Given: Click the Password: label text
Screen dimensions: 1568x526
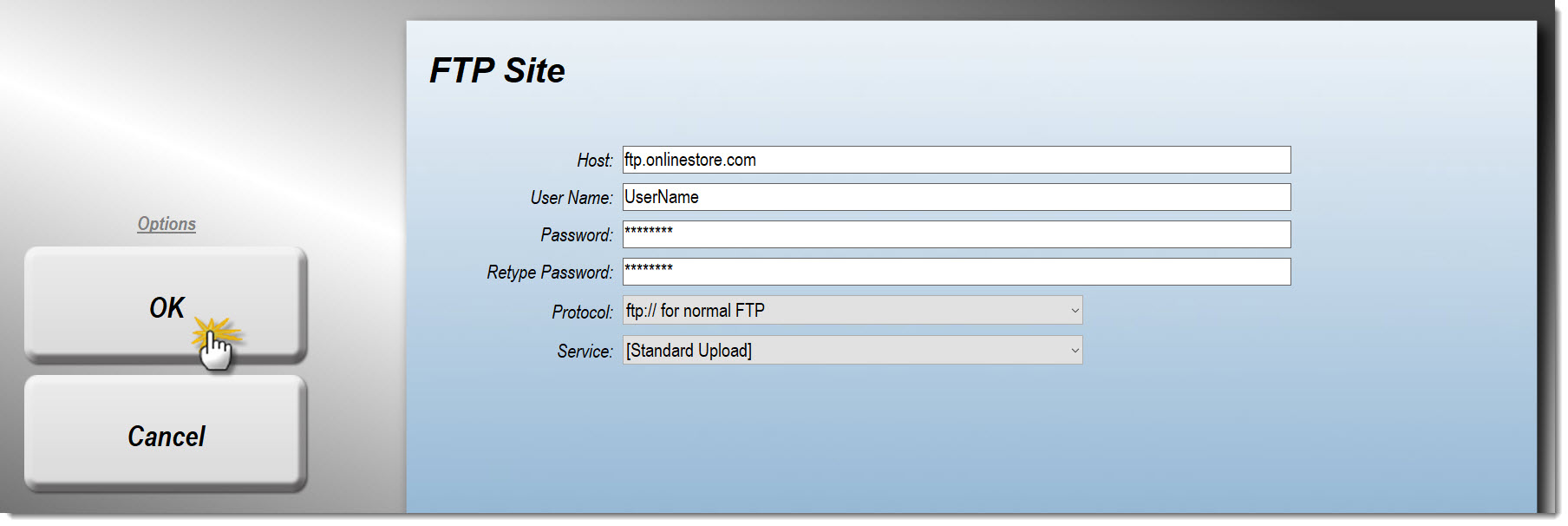Looking at the screenshot, I should 577,235.
